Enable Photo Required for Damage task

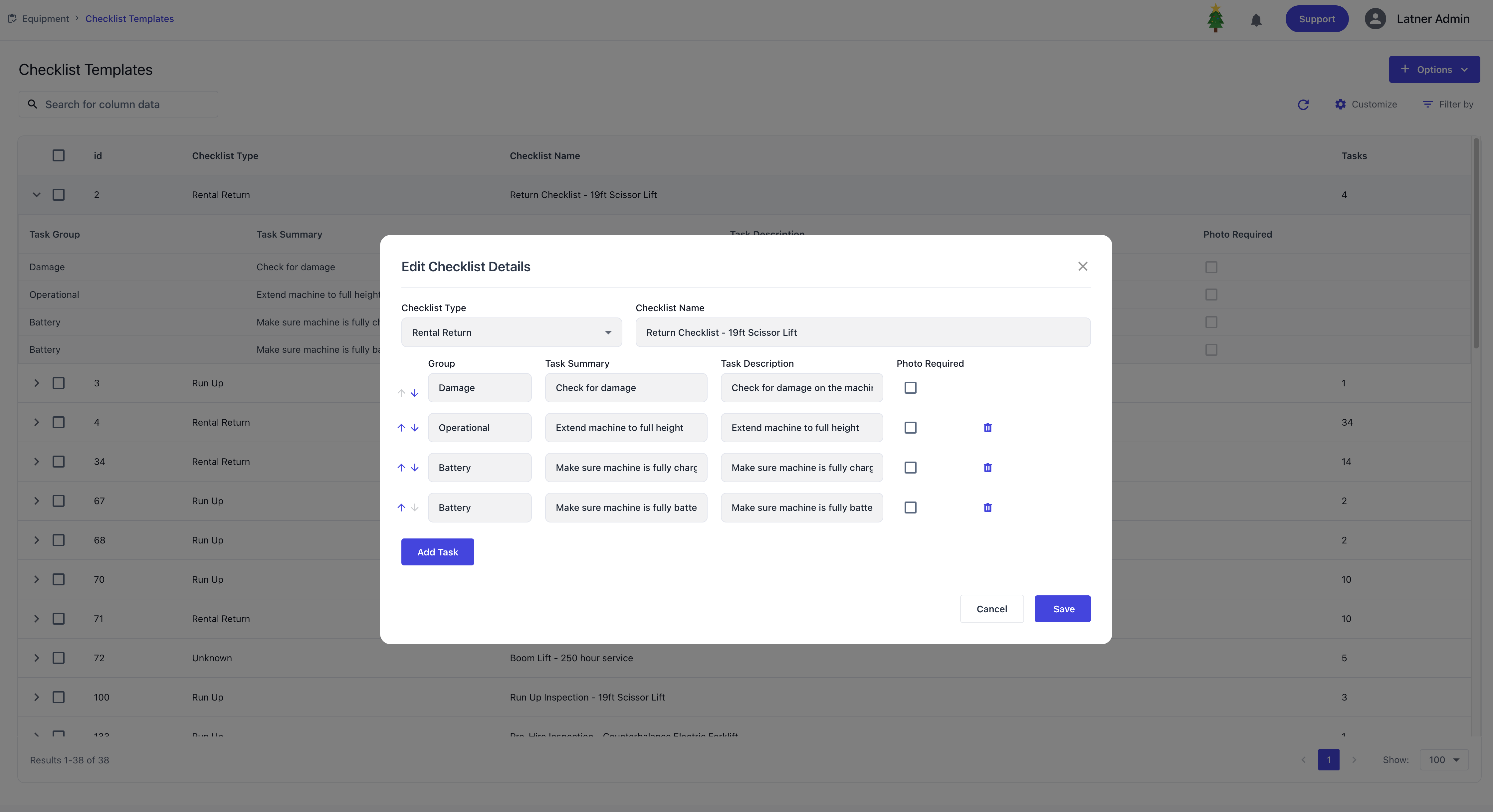(x=910, y=388)
